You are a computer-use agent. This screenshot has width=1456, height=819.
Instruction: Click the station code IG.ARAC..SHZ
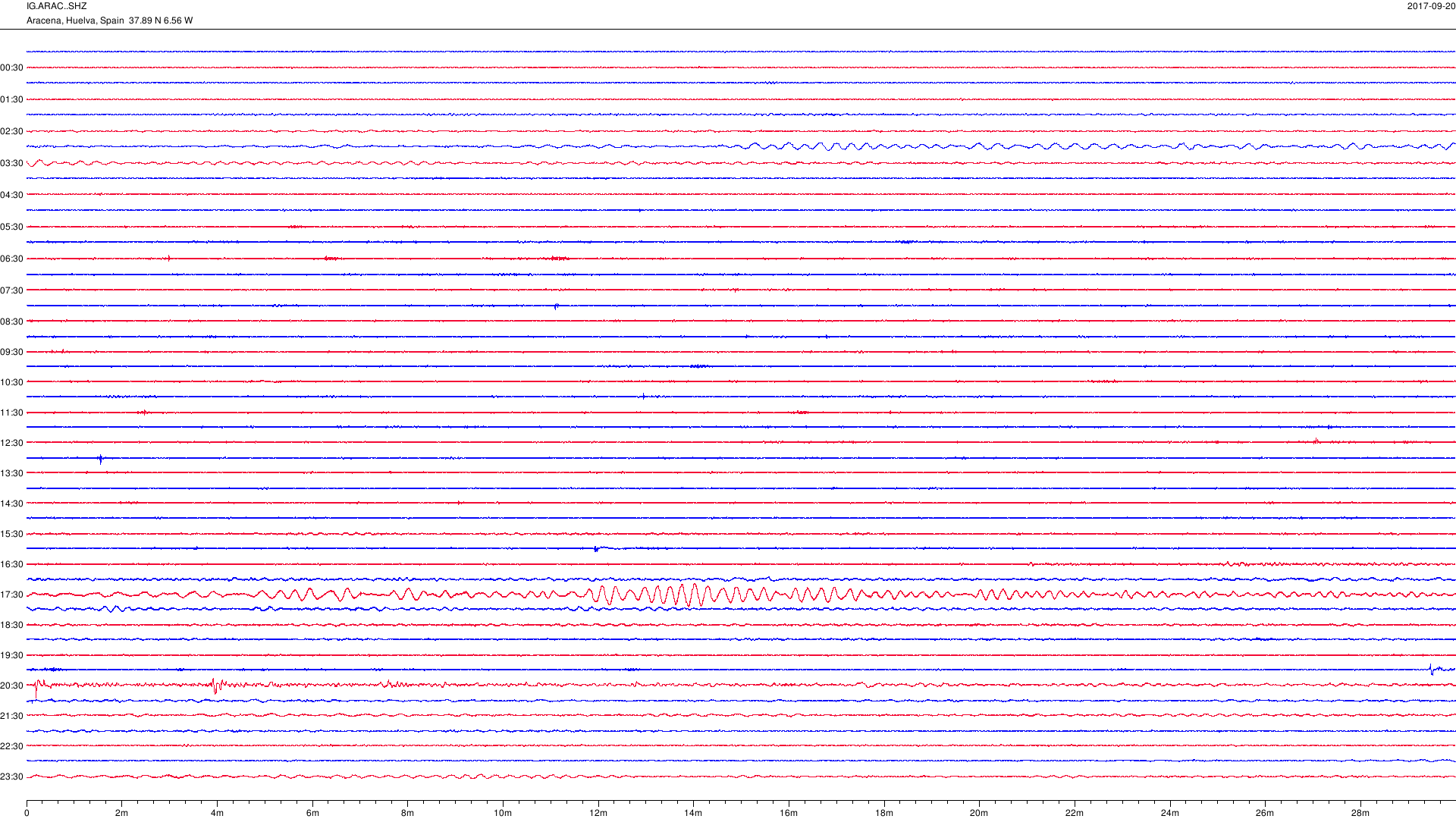point(56,6)
